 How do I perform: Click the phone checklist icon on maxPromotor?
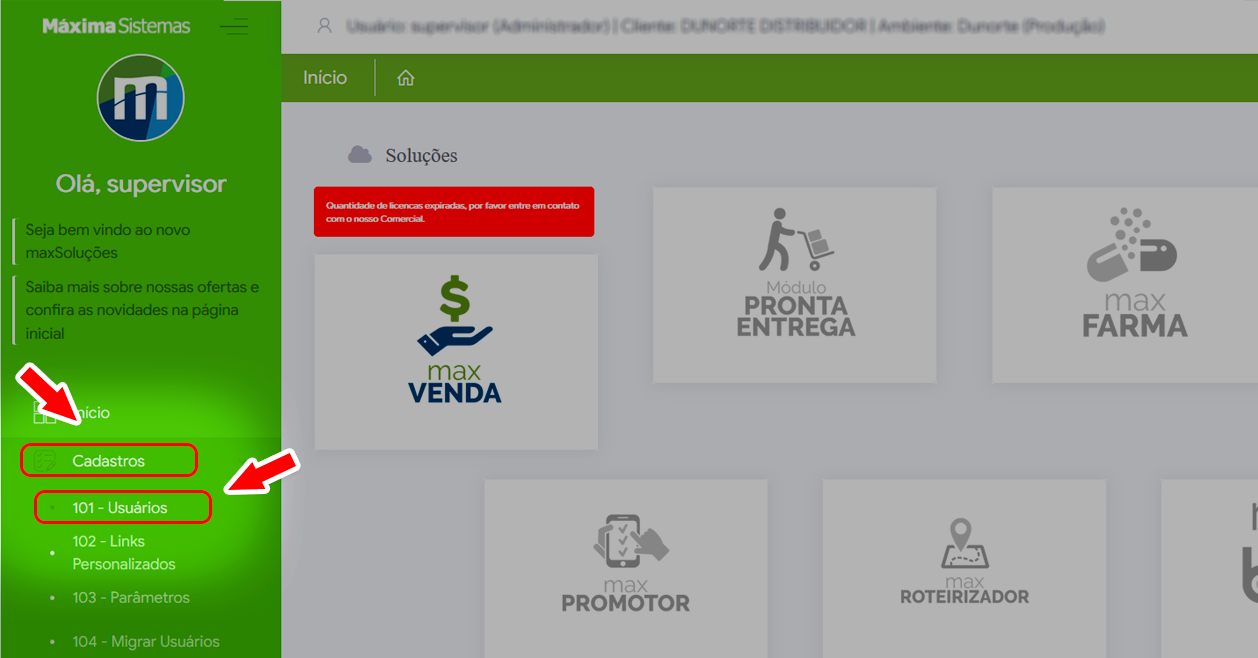pos(630,543)
